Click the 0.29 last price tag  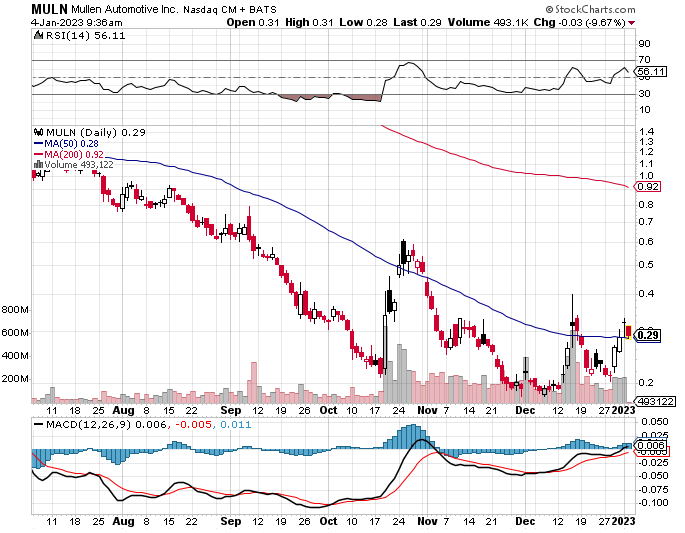tap(647, 335)
